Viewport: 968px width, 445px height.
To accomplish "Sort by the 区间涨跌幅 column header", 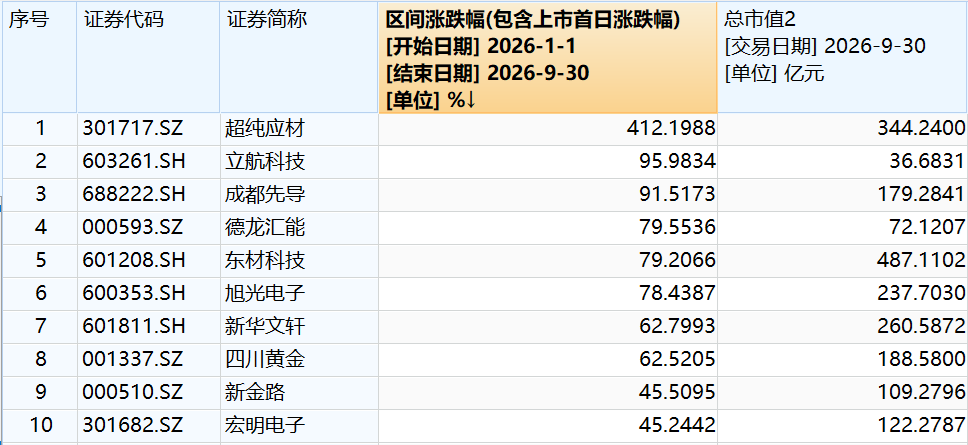I will click(x=548, y=57).
